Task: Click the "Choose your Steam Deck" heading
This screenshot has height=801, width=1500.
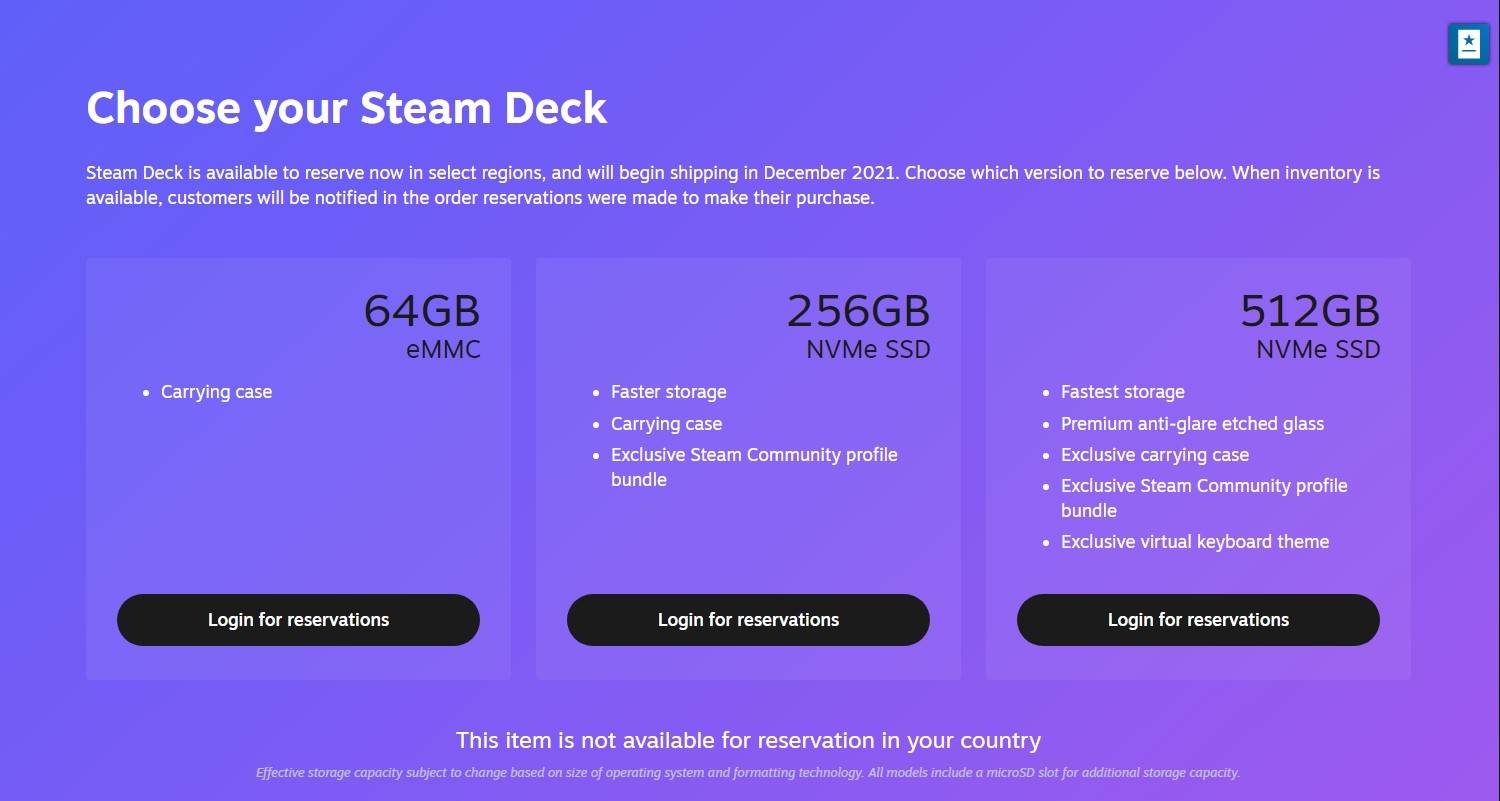Action: tap(347, 108)
